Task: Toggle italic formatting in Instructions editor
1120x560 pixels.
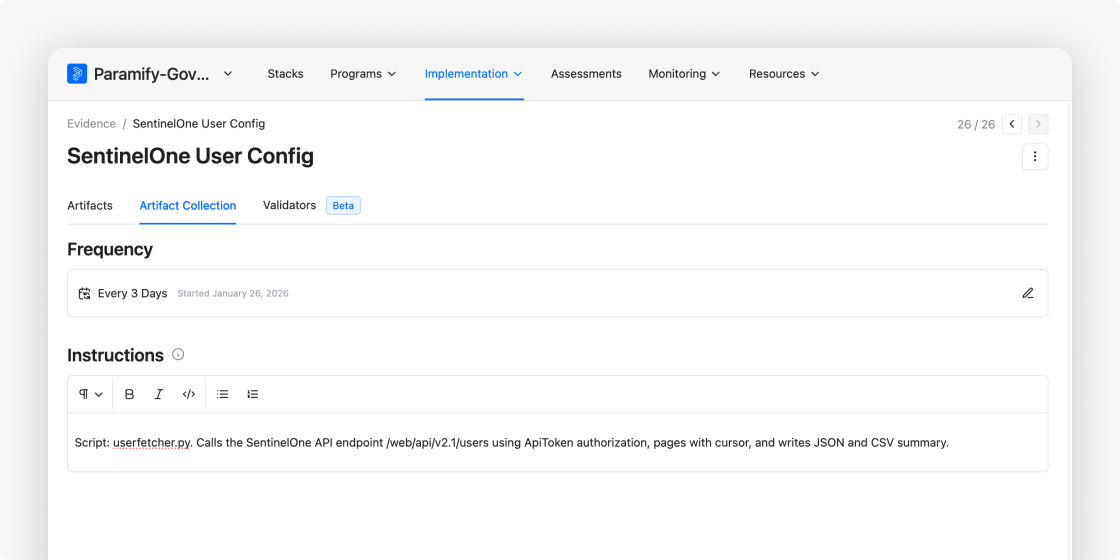Action: click(158, 394)
